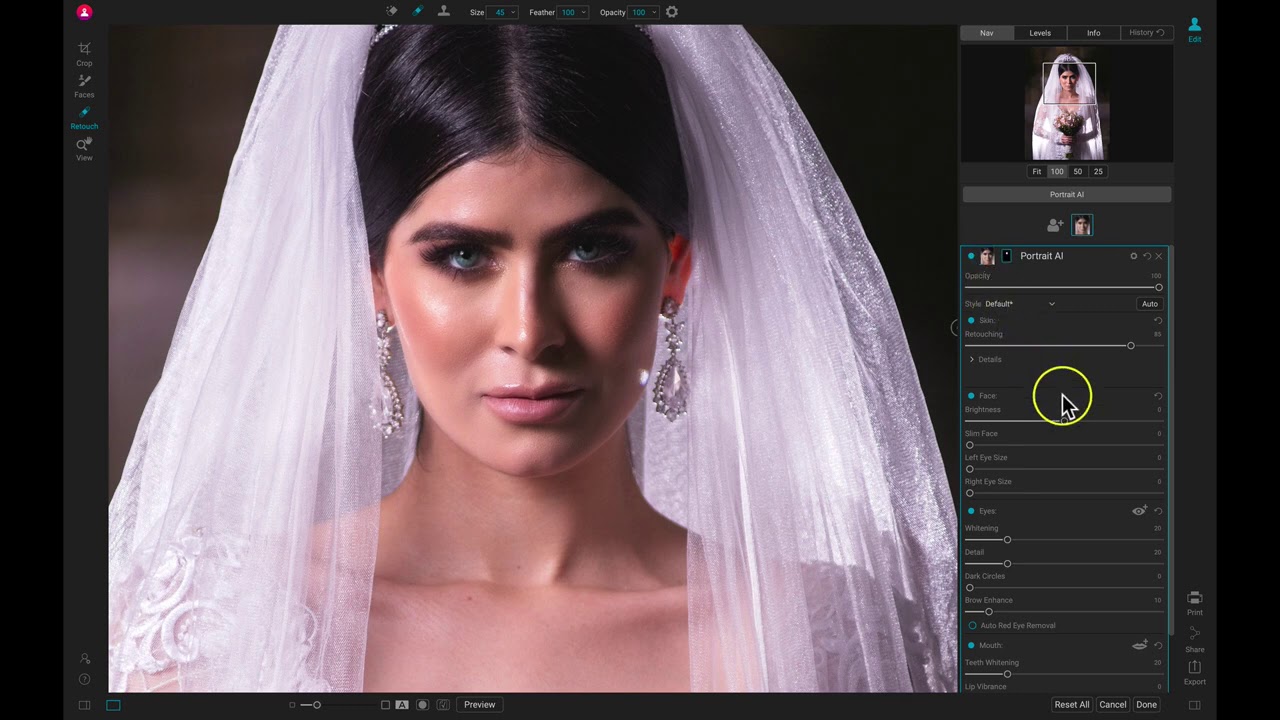Image resolution: width=1280 pixels, height=720 pixels.
Task: Click the Preview button
Action: (x=479, y=705)
